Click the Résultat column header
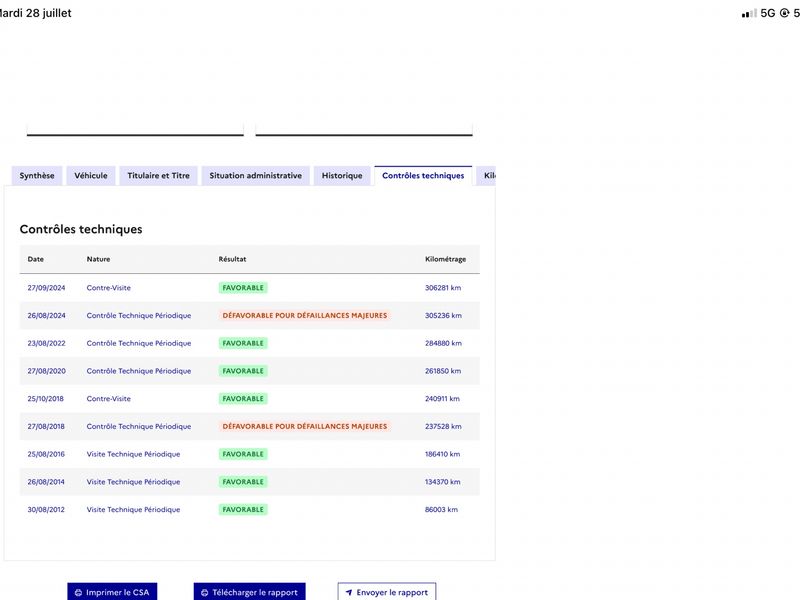Image resolution: width=800 pixels, height=600 pixels. pos(232,259)
